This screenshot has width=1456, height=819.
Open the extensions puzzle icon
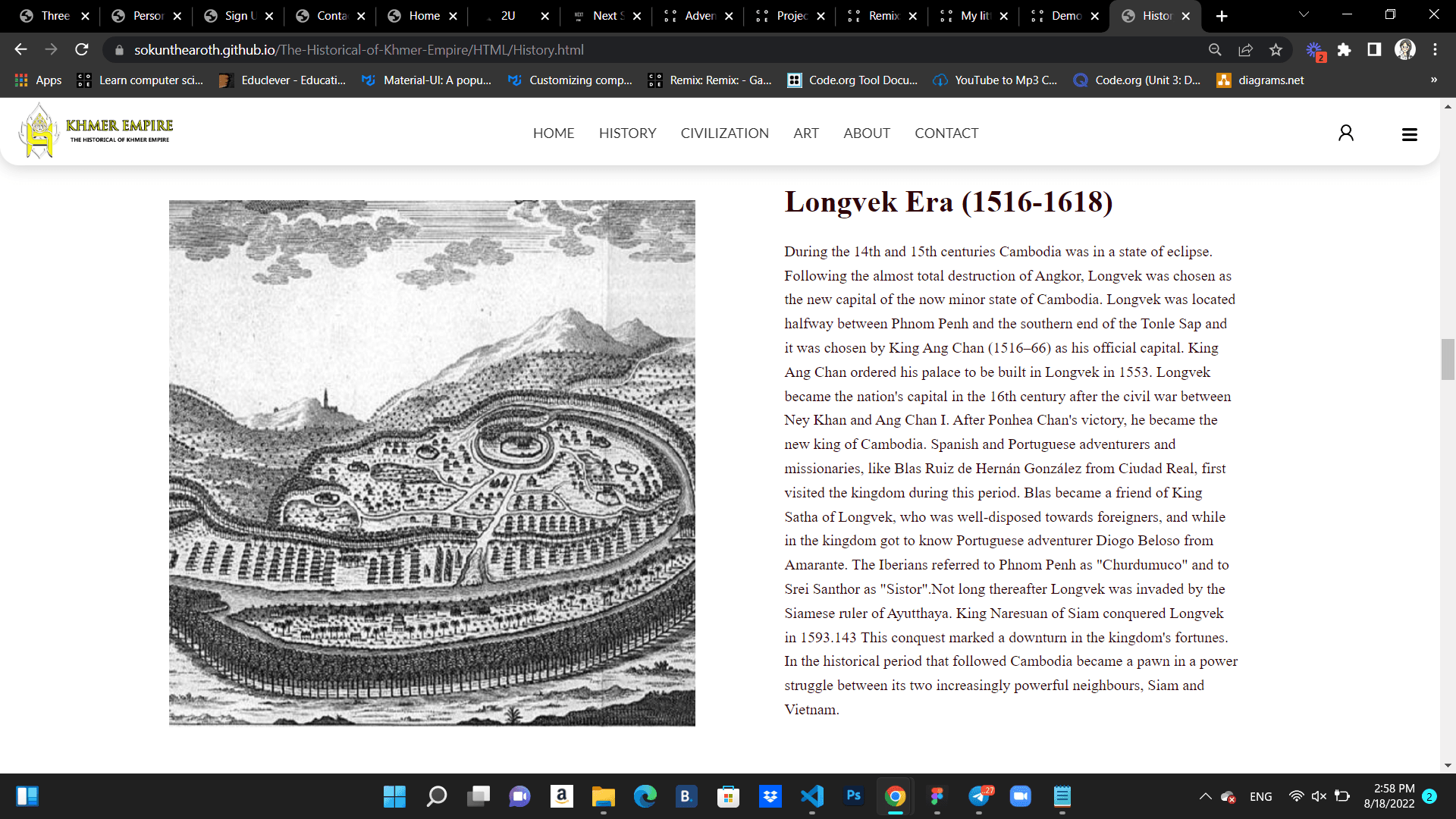coord(1344,49)
